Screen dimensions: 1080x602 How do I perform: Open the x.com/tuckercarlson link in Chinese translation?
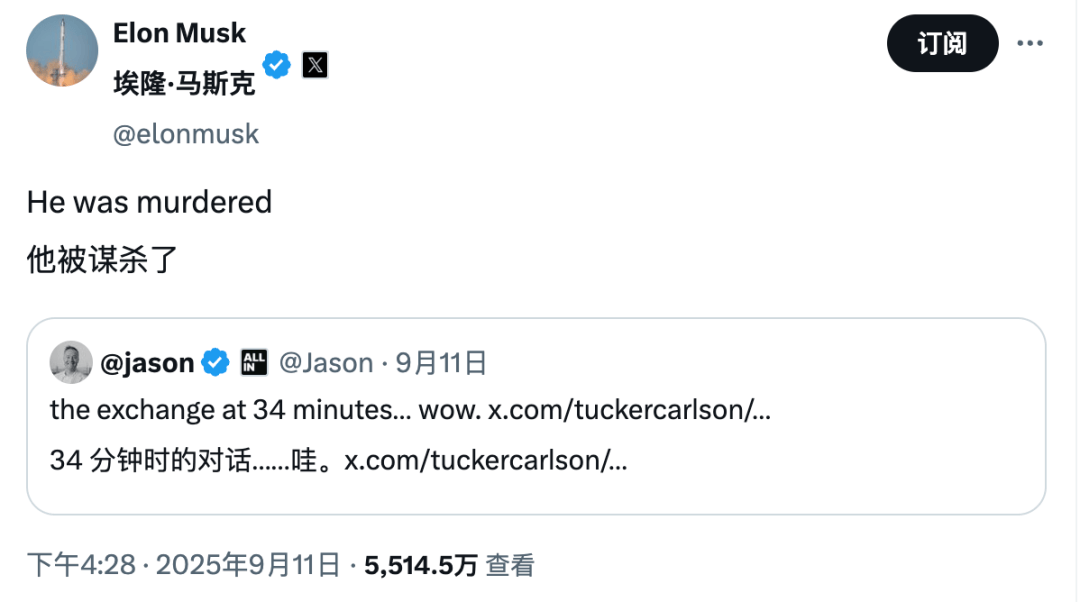pyautogui.click(x=485, y=461)
